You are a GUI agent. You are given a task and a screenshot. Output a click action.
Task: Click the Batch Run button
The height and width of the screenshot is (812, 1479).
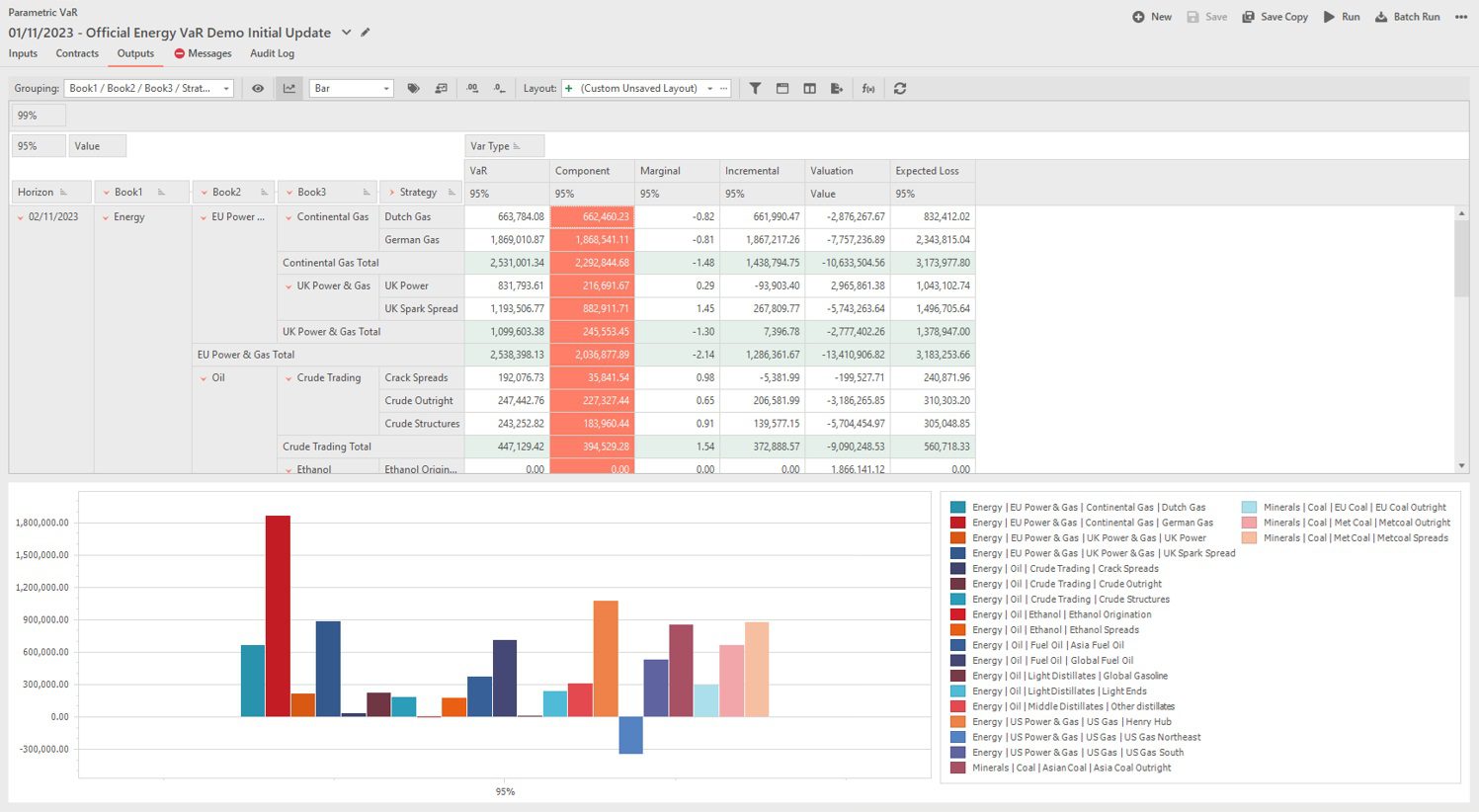1407,17
